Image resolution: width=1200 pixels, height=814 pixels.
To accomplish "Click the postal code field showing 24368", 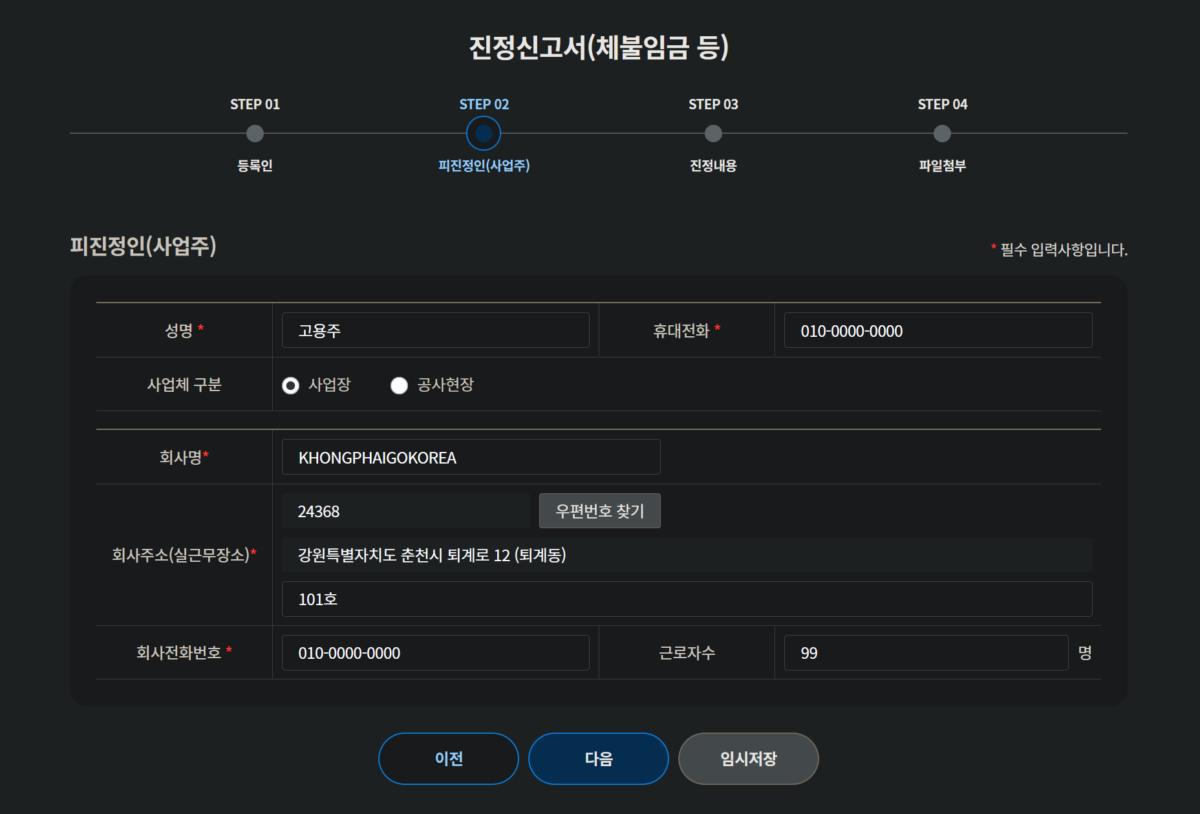I will pos(405,510).
